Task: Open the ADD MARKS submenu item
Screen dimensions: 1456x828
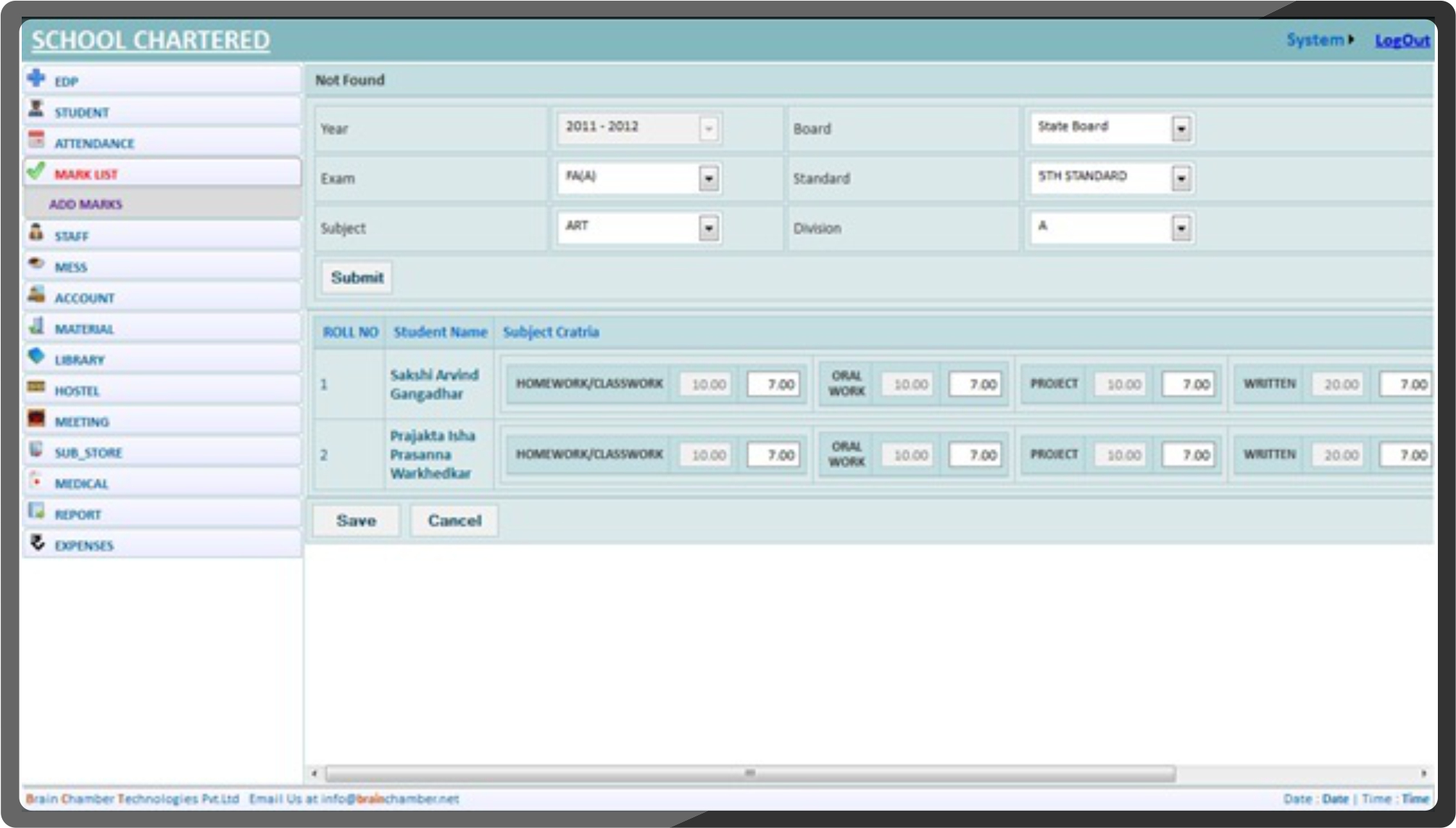Action: point(162,204)
